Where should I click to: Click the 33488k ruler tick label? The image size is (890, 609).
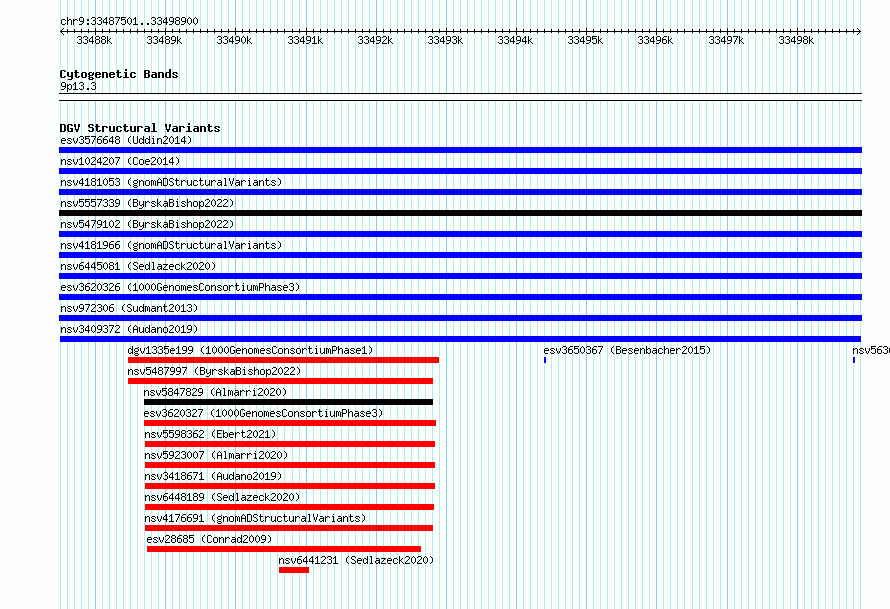click(94, 40)
